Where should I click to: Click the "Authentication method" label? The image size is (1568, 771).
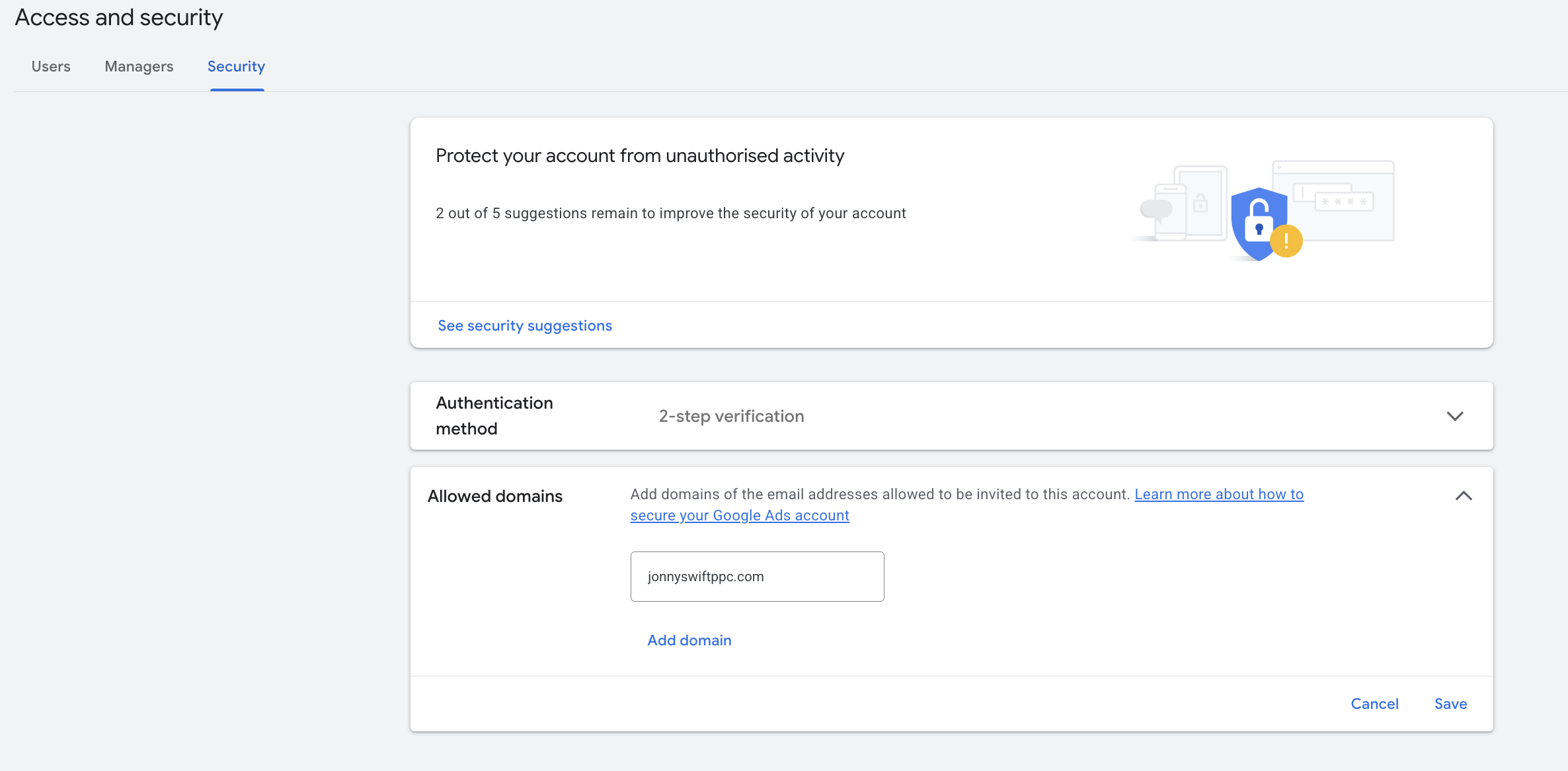click(x=494, y=415)
